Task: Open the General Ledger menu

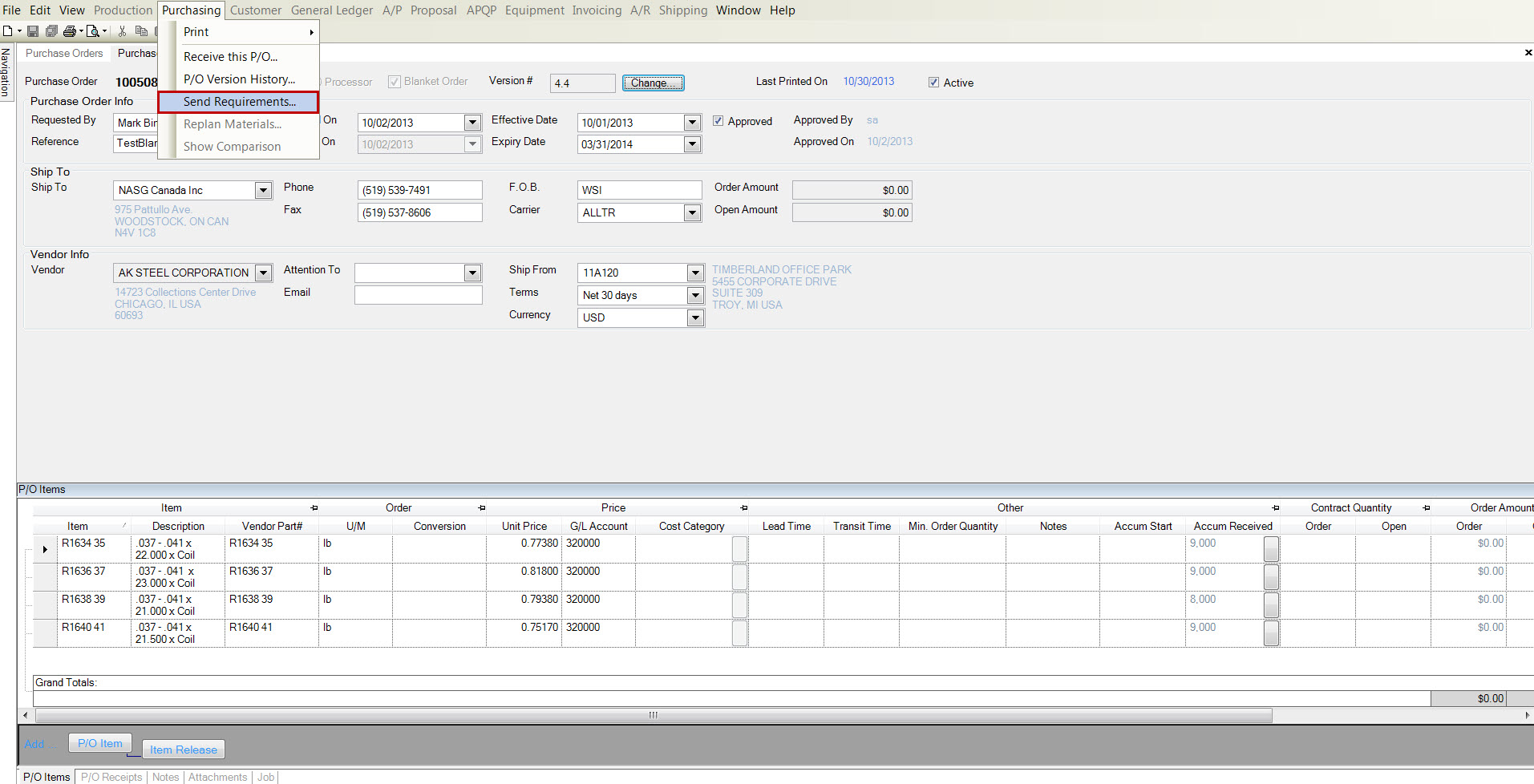Action: click(x=332, y=10)
